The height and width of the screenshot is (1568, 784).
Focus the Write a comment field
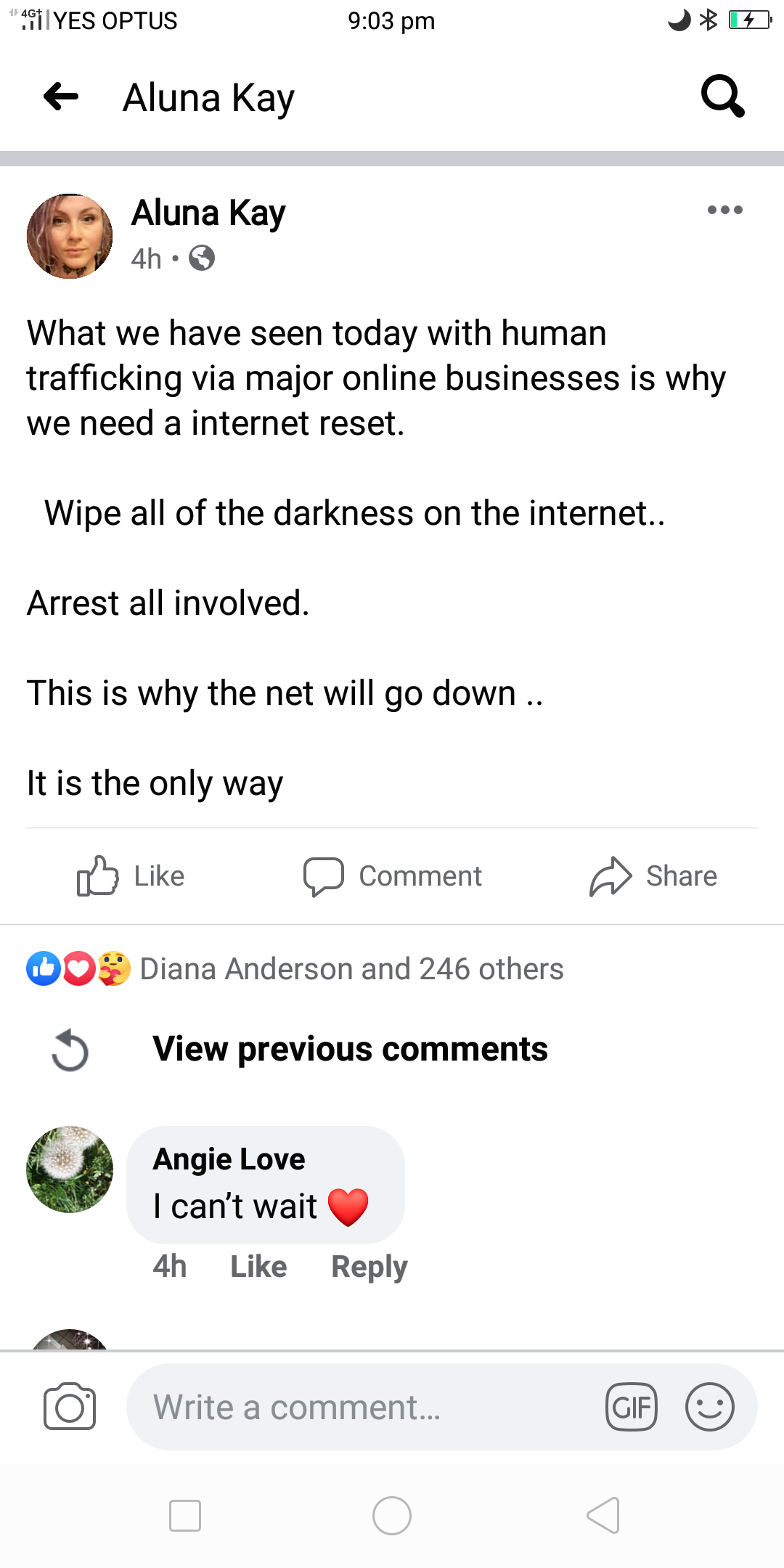pyautogui.click(x=363, y=1407)
